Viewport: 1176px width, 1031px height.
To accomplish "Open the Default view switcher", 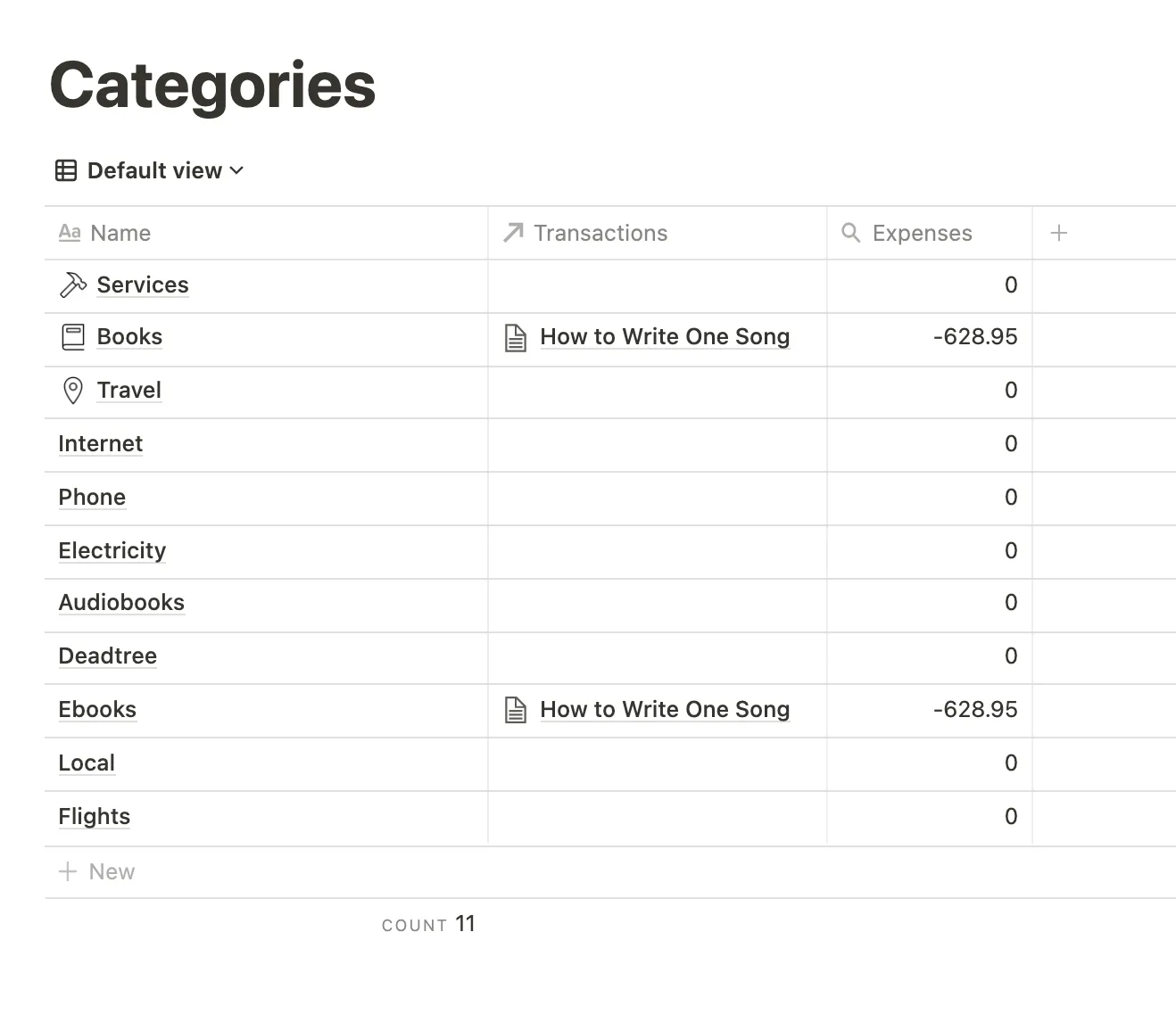I will pyautogui.click(x=150, y=170).
